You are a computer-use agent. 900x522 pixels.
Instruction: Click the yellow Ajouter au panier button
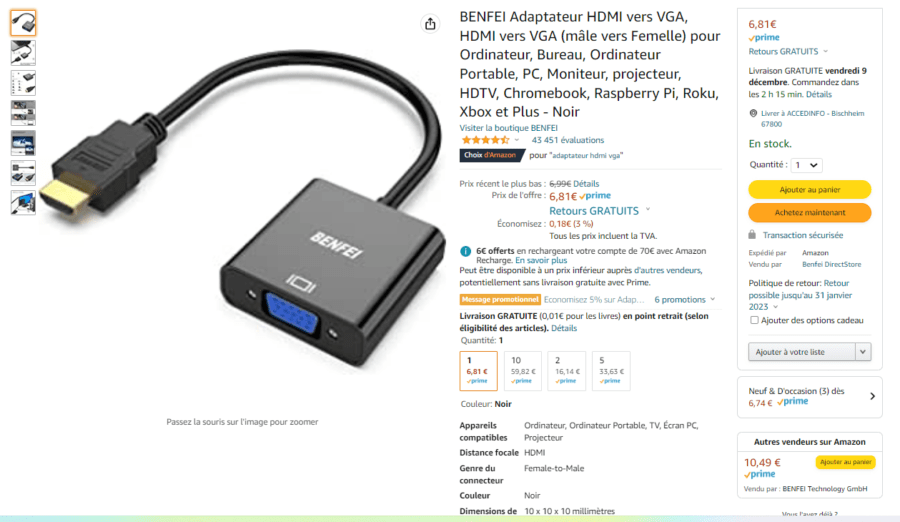tap(809, 190)
